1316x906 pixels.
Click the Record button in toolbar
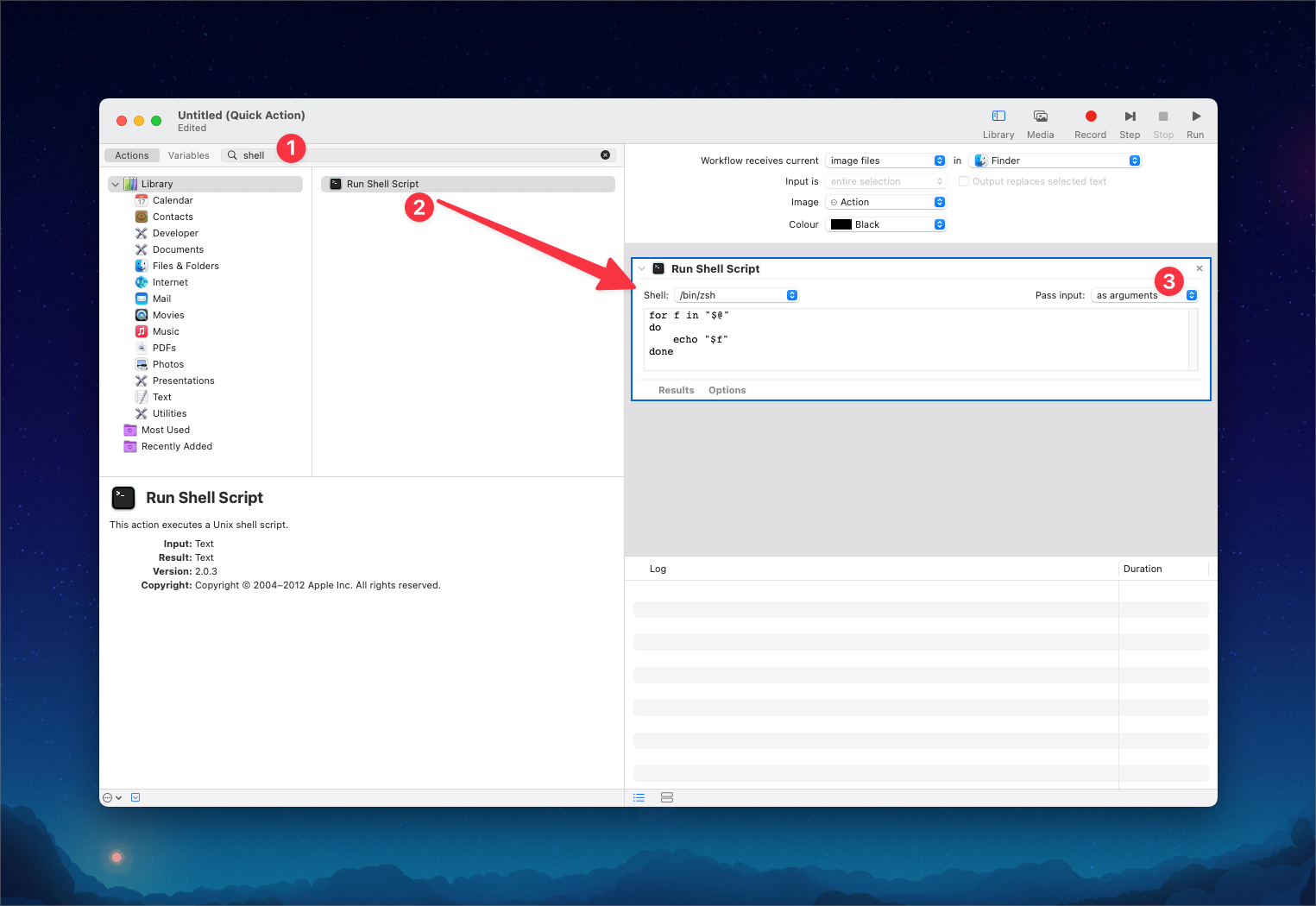[x=1090, y=116]
